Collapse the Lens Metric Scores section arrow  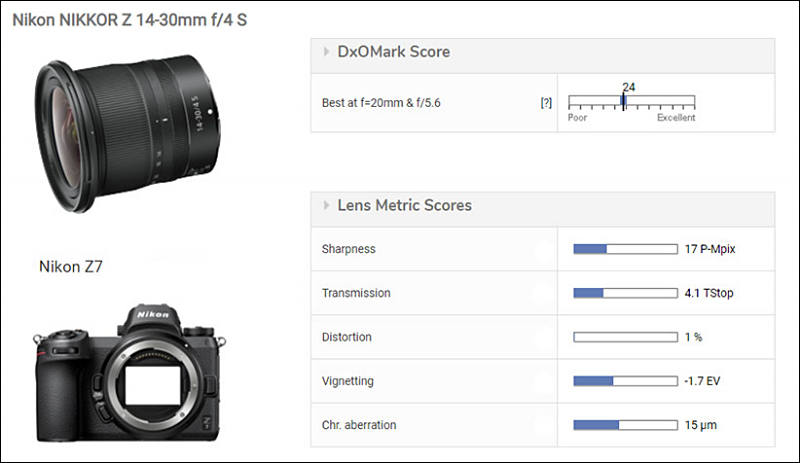[x=326, y=205]
